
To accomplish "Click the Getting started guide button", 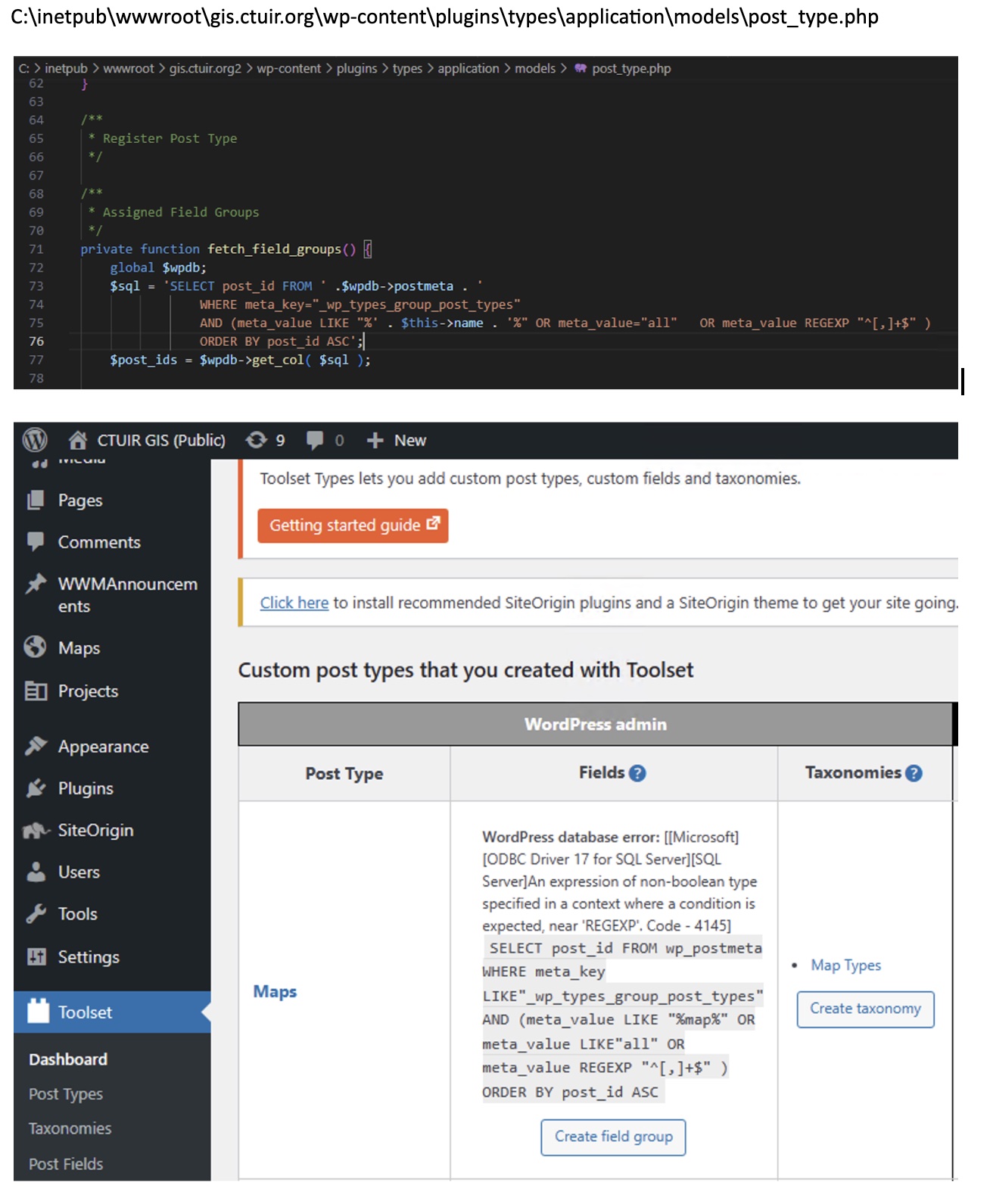I will [353, 526].
